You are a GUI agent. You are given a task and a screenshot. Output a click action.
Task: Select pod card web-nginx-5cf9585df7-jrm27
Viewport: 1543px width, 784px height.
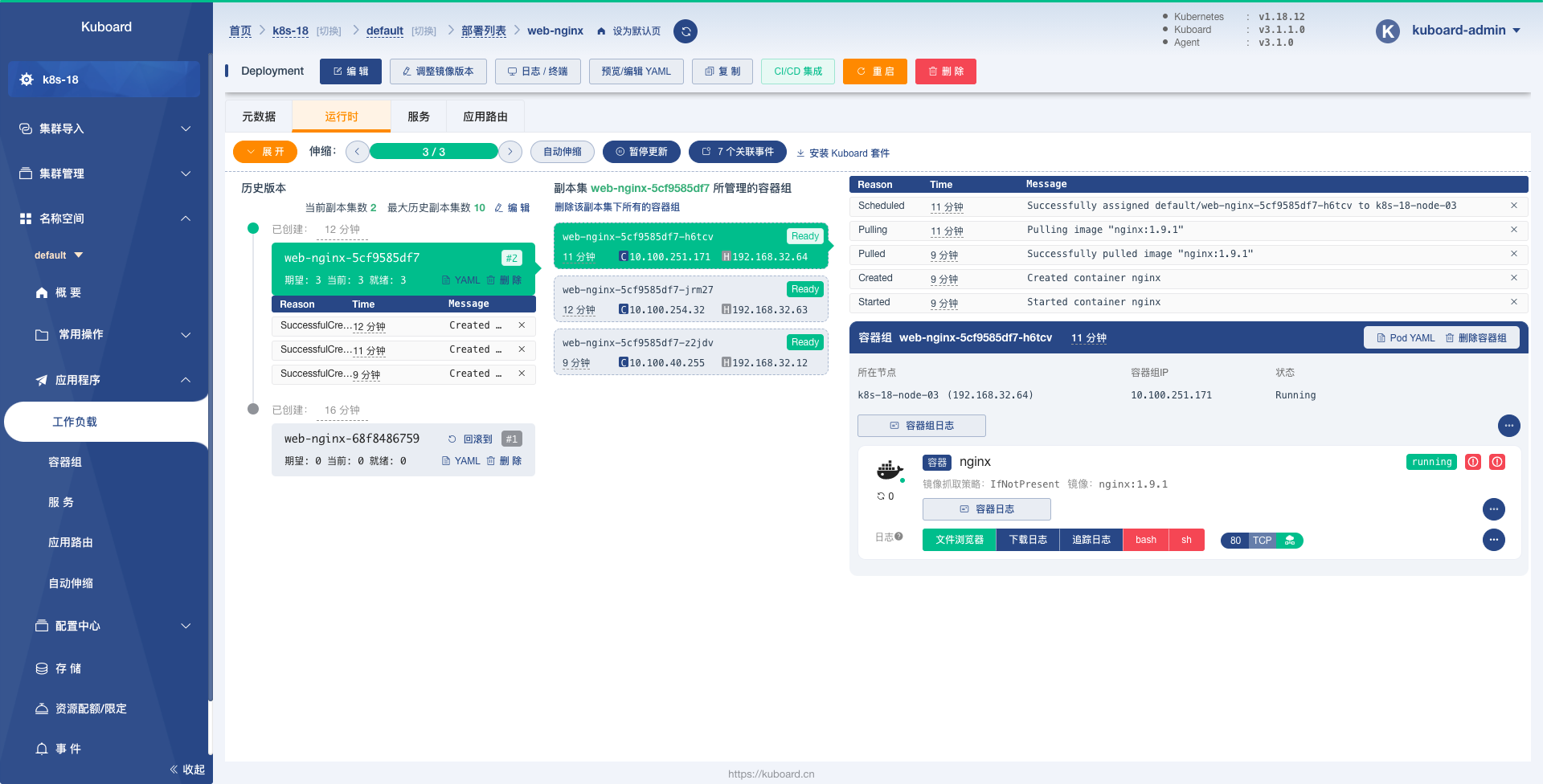click(x=690, y=300)
